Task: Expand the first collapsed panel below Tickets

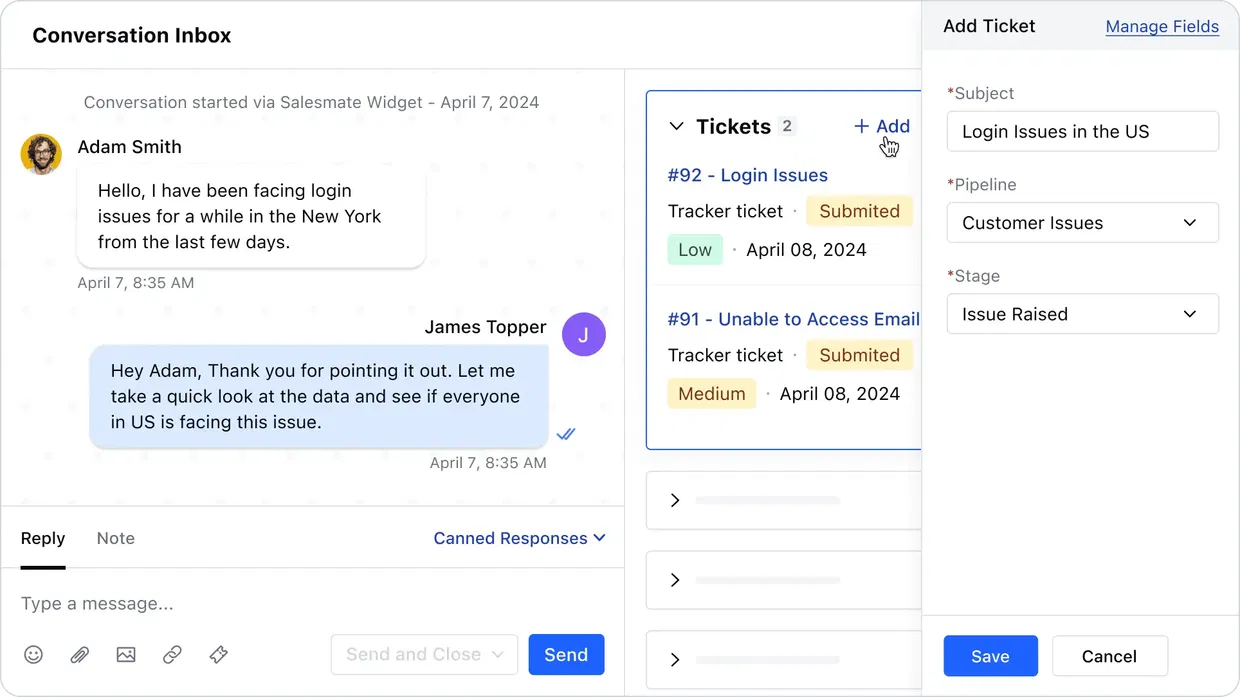Action: coord(675,500)
